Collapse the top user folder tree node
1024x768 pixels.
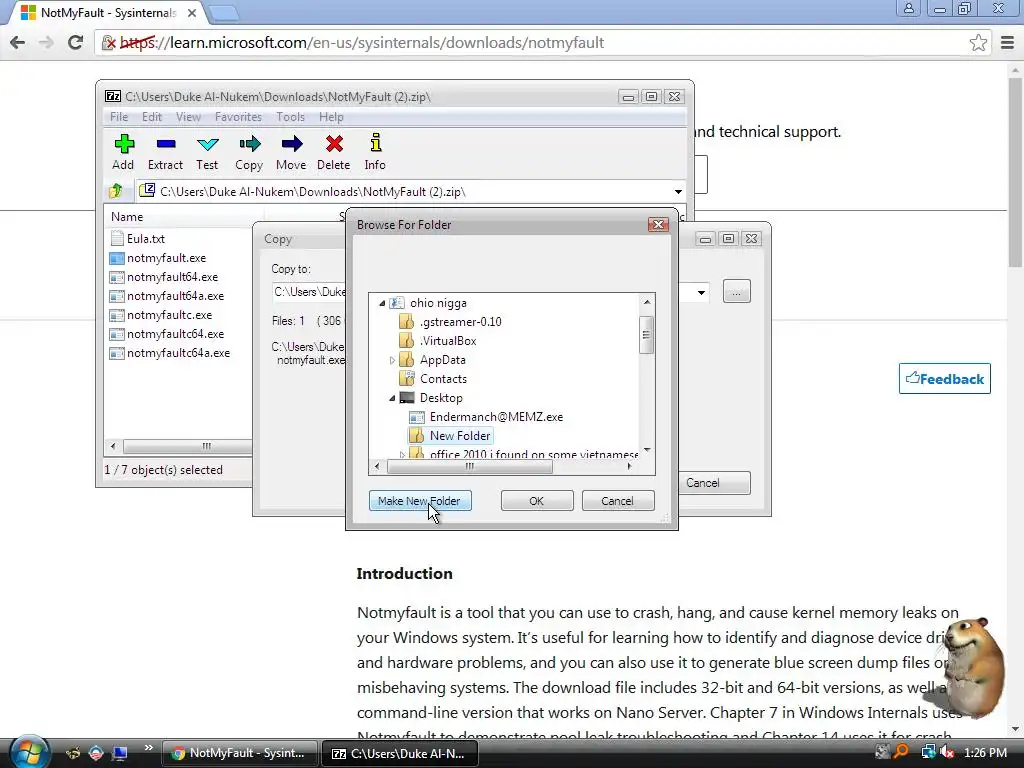coord(383,303)
